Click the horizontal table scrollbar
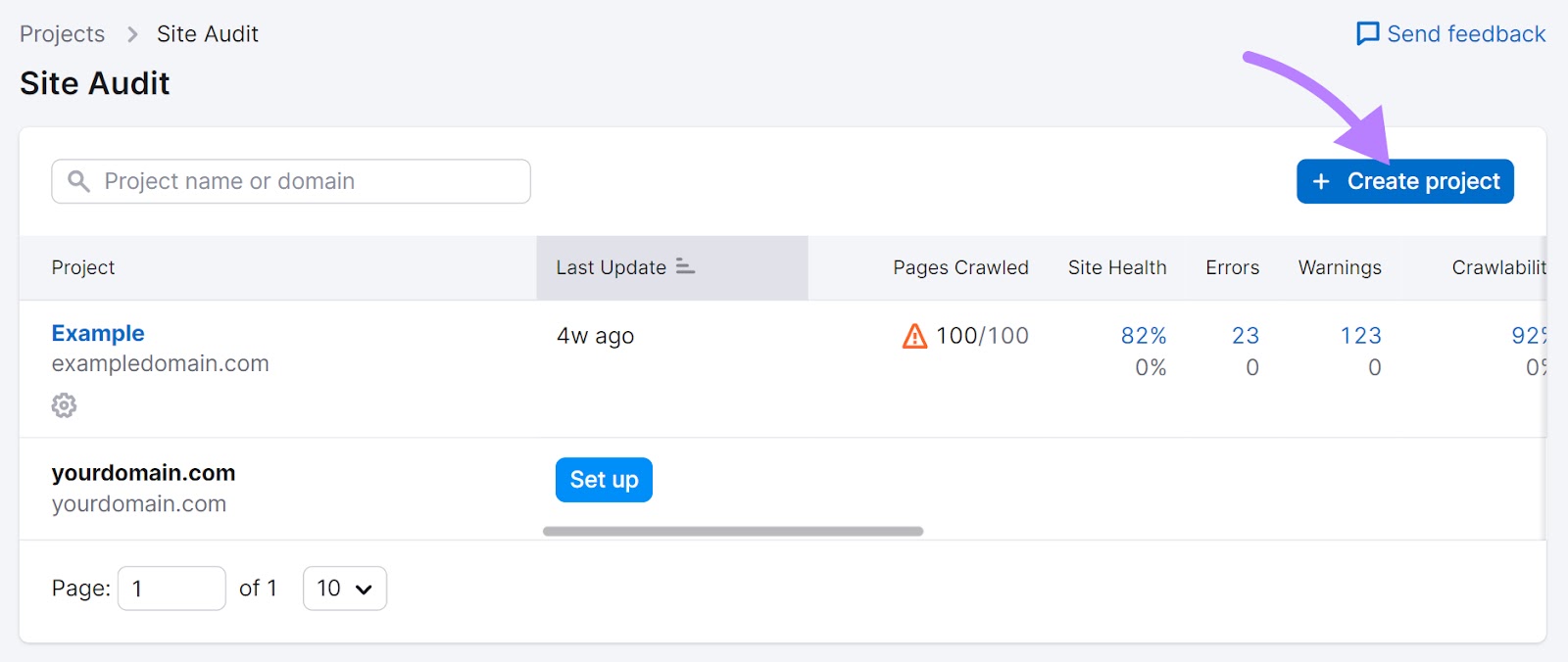The width and height of the screenshot is (1568, 662). pos(733,531)
